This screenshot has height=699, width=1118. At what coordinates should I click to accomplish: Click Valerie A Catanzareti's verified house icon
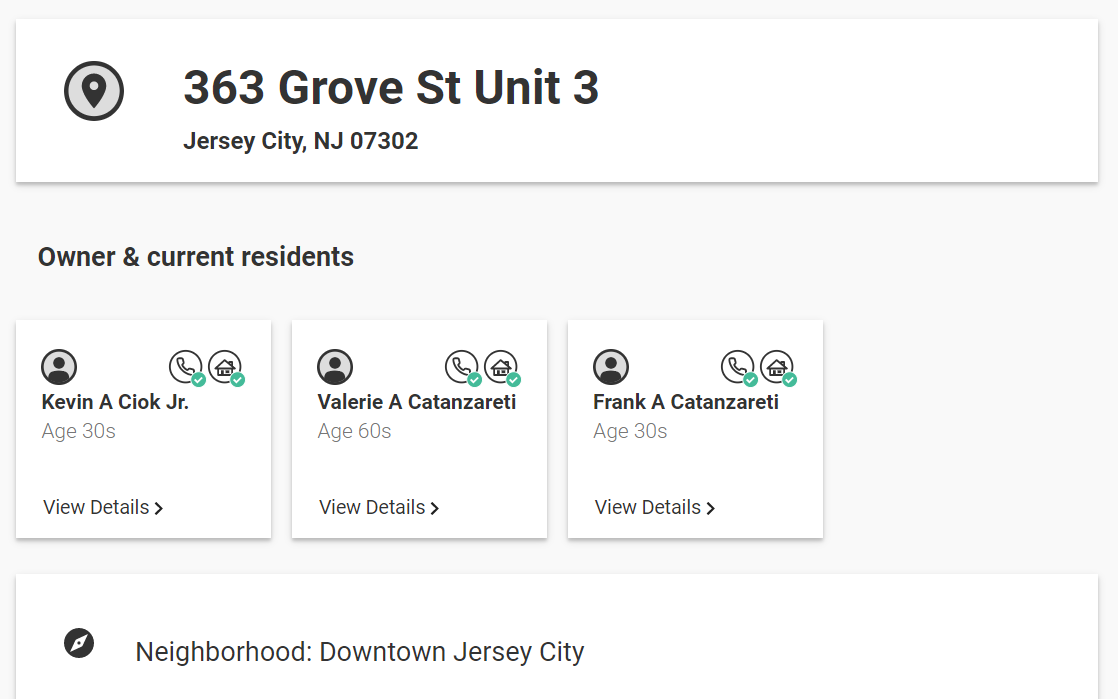pos(502,368)
